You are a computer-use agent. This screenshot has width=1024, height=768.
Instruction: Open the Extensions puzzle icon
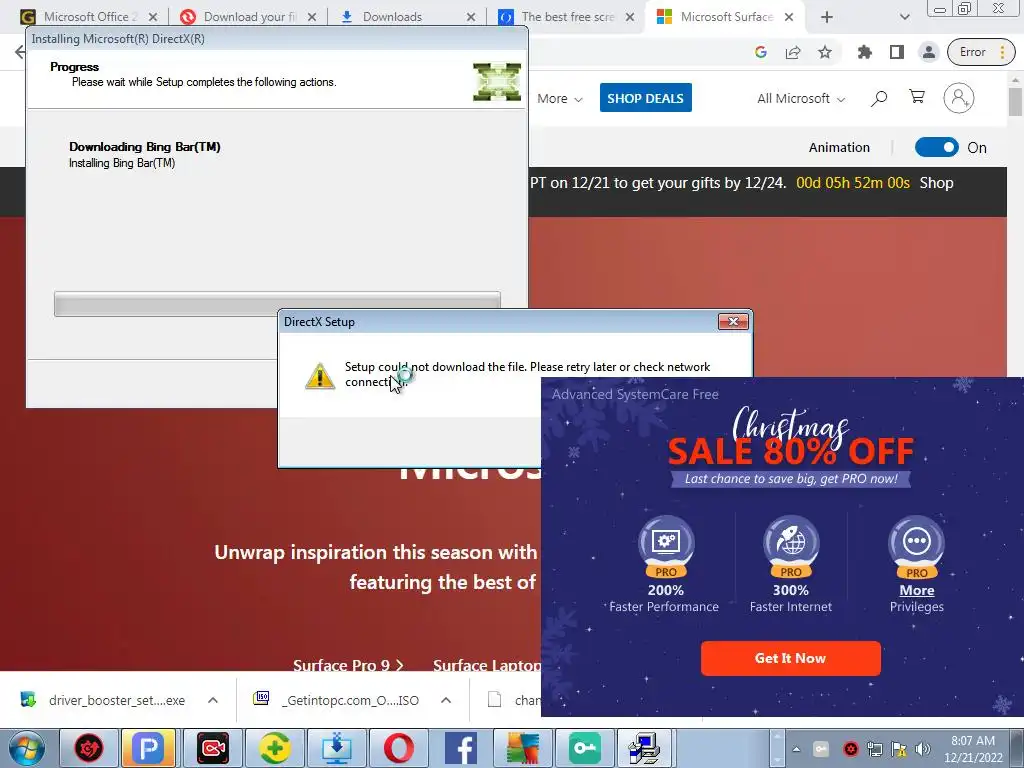[865, 52]
